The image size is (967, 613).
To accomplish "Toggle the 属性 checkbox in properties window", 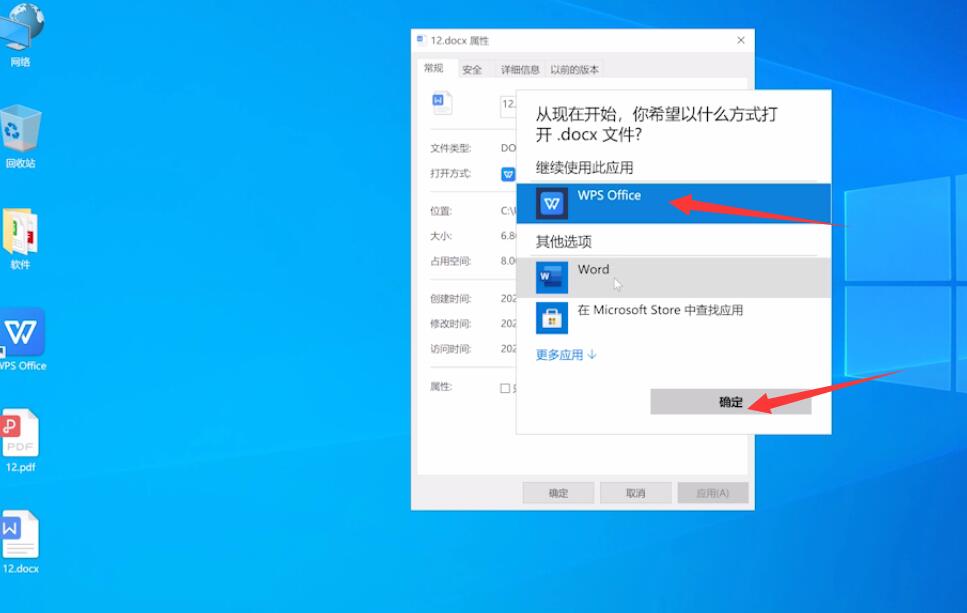I will [505, 388].
